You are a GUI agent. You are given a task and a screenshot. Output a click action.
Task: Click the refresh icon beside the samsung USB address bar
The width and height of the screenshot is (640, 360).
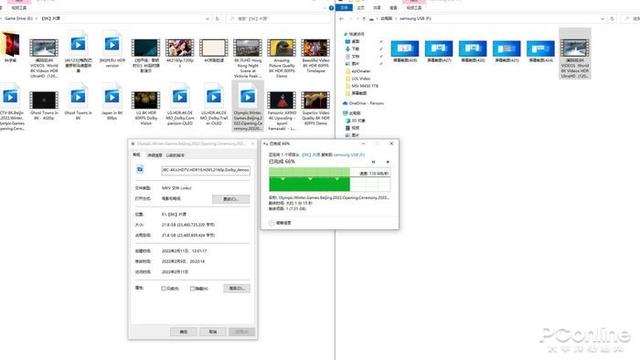click(611, 19)
